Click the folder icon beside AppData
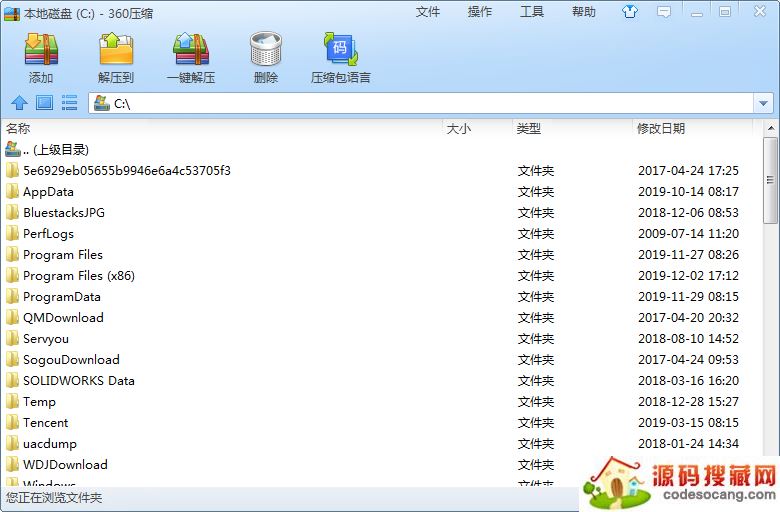The height and width of the screenshot is (512, 780). coord(12,192)
